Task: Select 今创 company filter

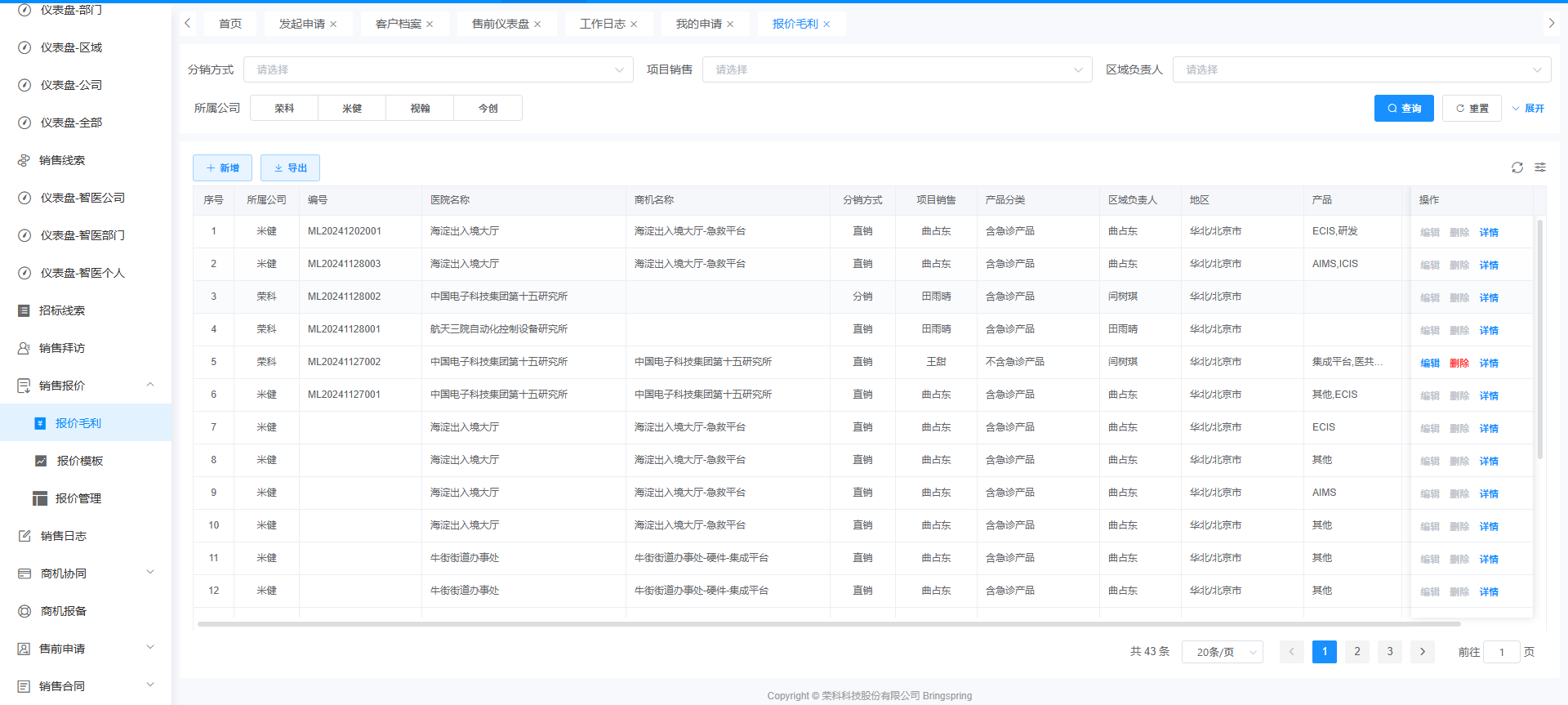Action: coord(488,108)
